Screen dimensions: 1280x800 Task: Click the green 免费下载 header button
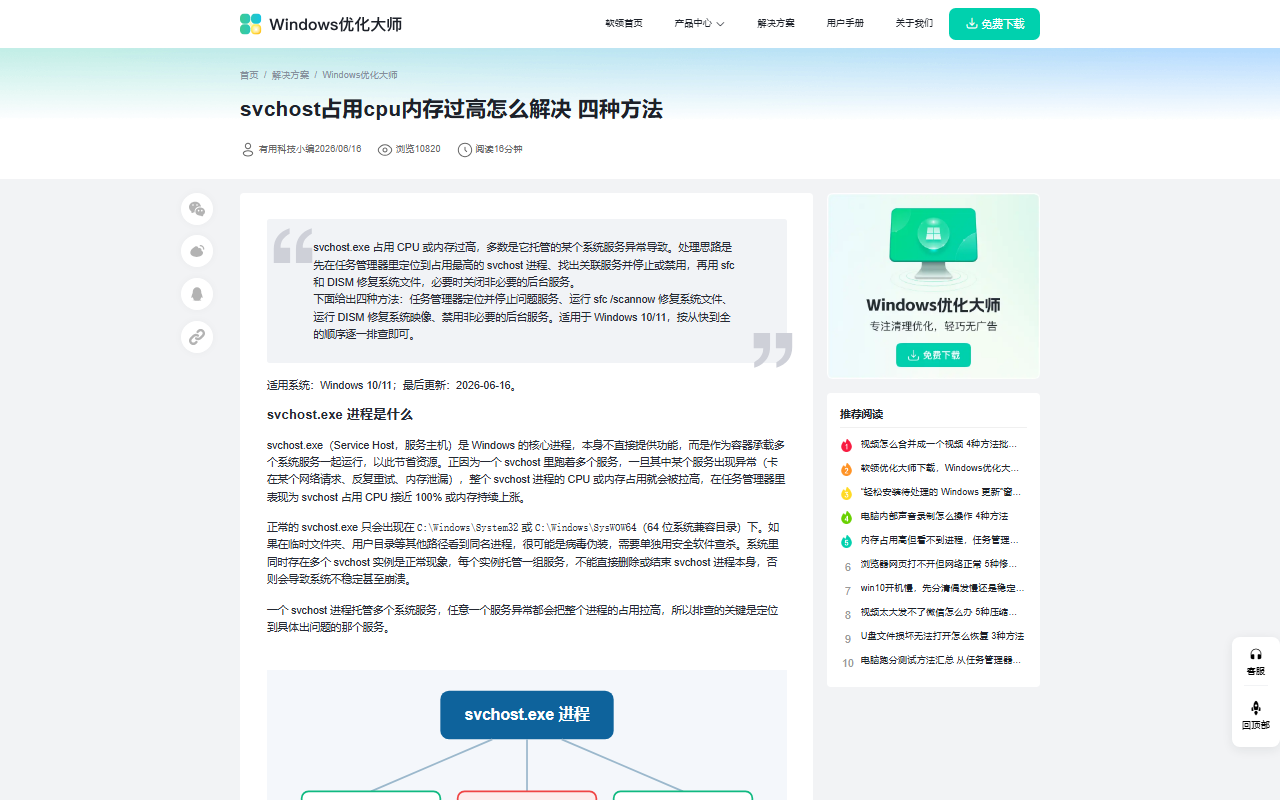(x=994, y=24)
